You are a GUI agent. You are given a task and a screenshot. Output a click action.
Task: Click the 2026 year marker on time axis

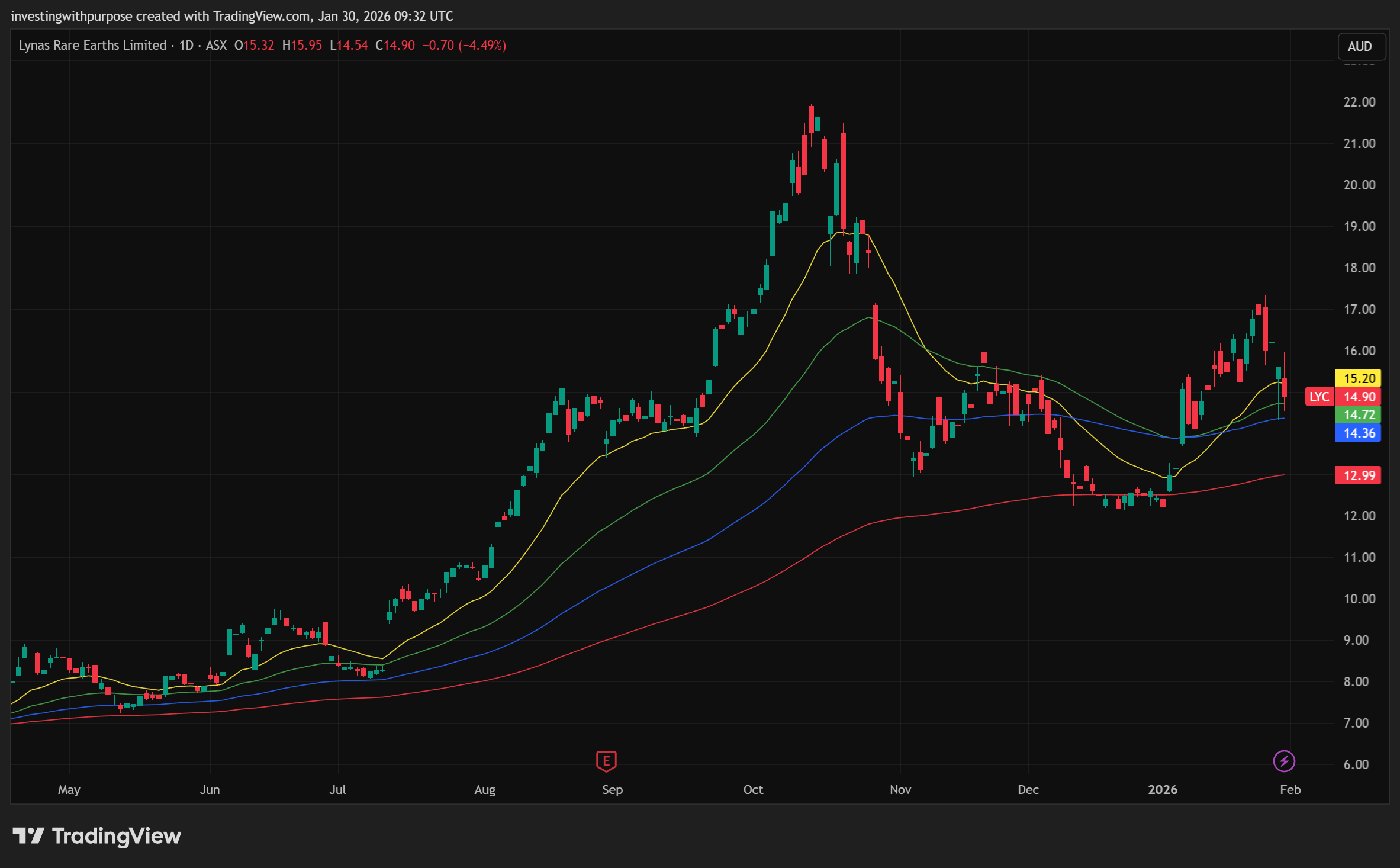coord(1162,790)
